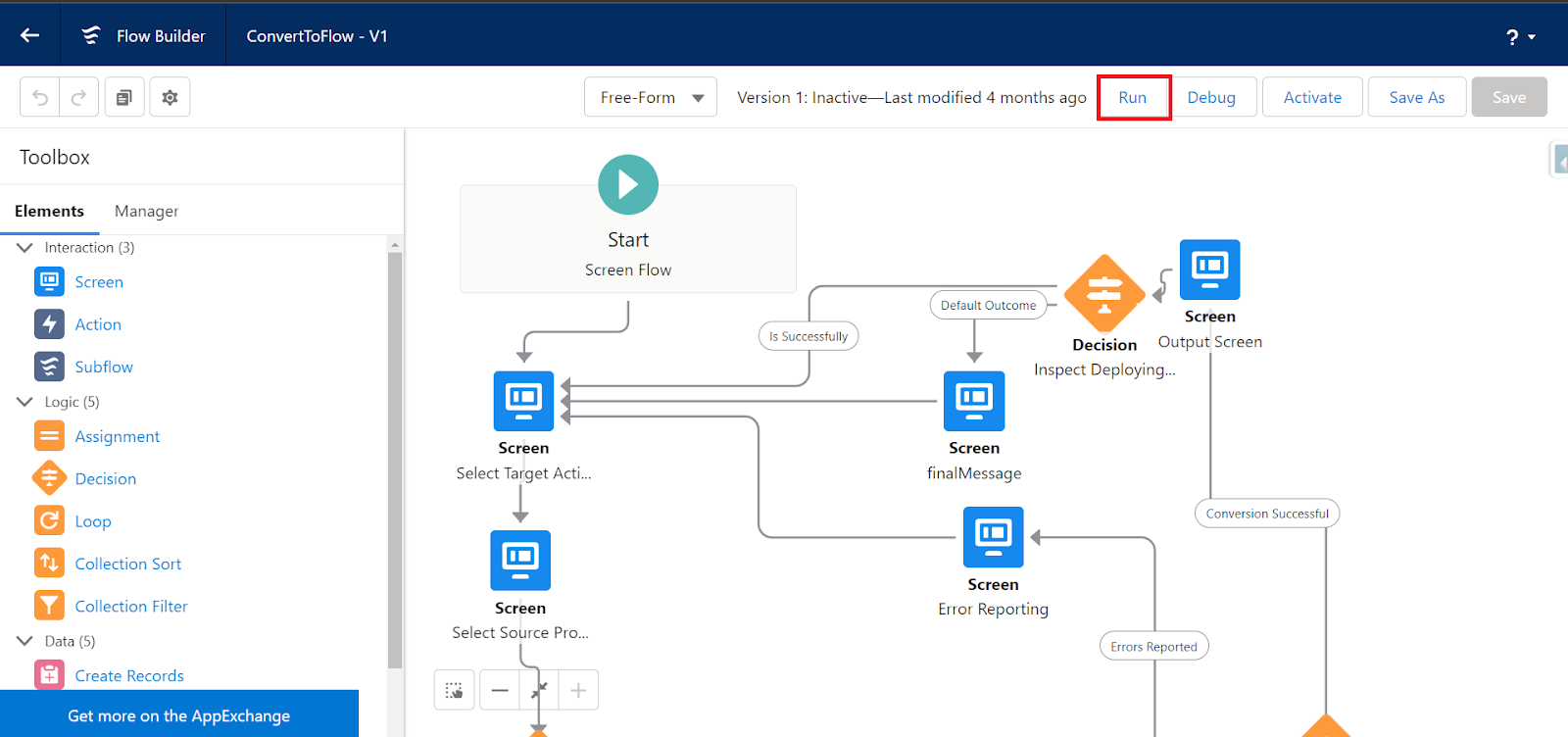Select the Error Reporting screen node
1568x737 pixels.
(994, 537)
